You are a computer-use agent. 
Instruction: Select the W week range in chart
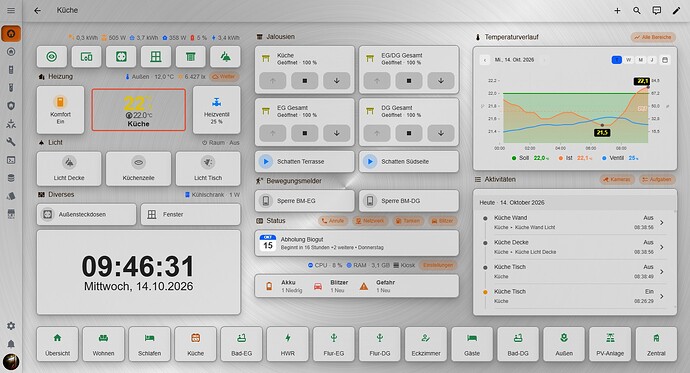click(628, 60)
